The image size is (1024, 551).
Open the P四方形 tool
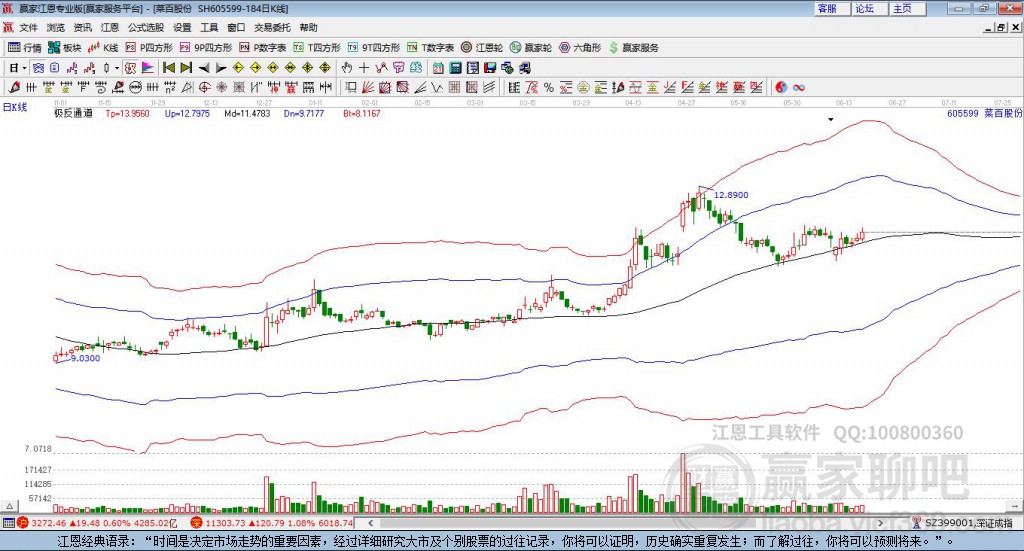click(x=149, y=48)
